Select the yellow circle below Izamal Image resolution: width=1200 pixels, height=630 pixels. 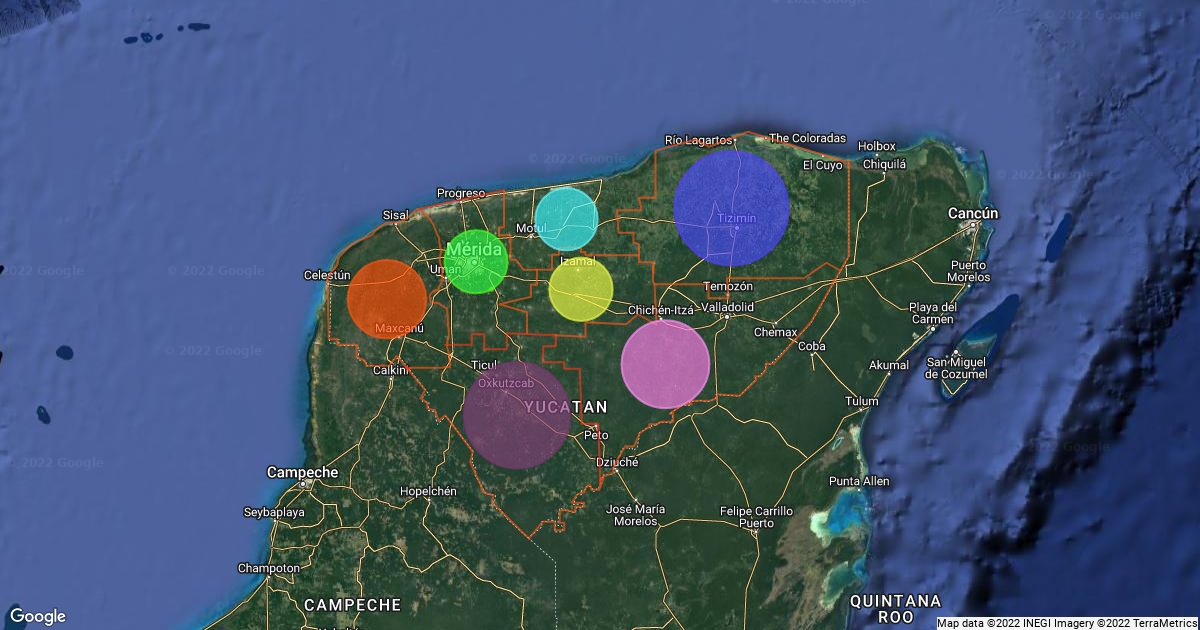pos(580,289)
